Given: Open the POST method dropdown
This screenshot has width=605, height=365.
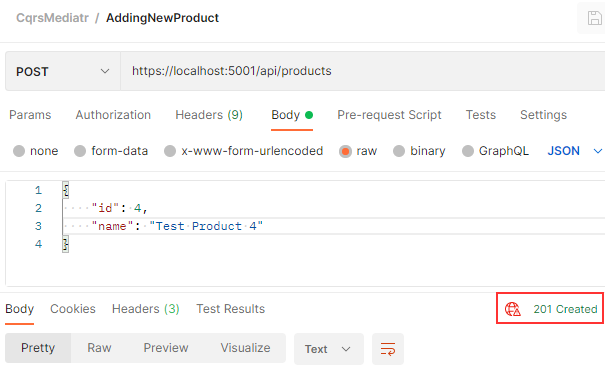Looking at the screenshot, I should [x=63, y=71].
